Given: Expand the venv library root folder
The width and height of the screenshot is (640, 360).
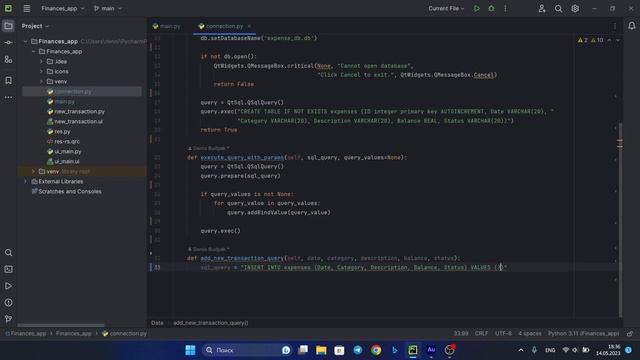Looking at the screenshot, I should point(33,171).
